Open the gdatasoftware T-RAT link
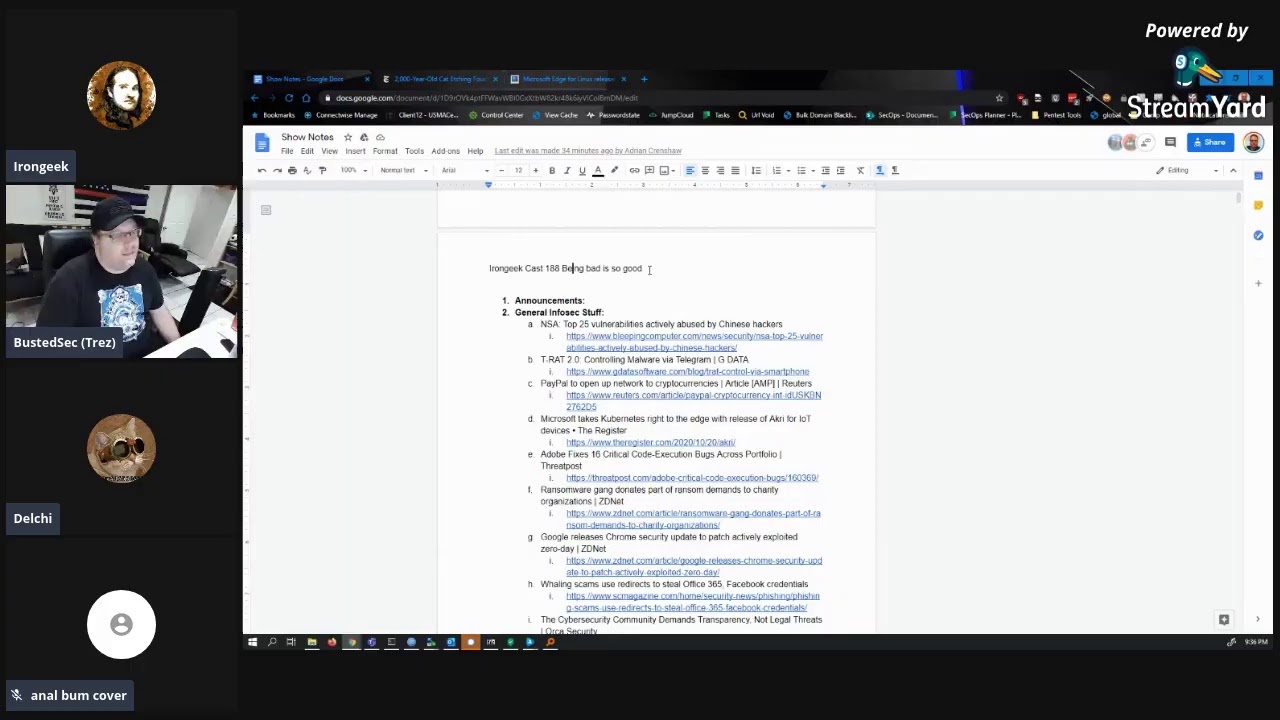1280x720 pixels. 687,372
